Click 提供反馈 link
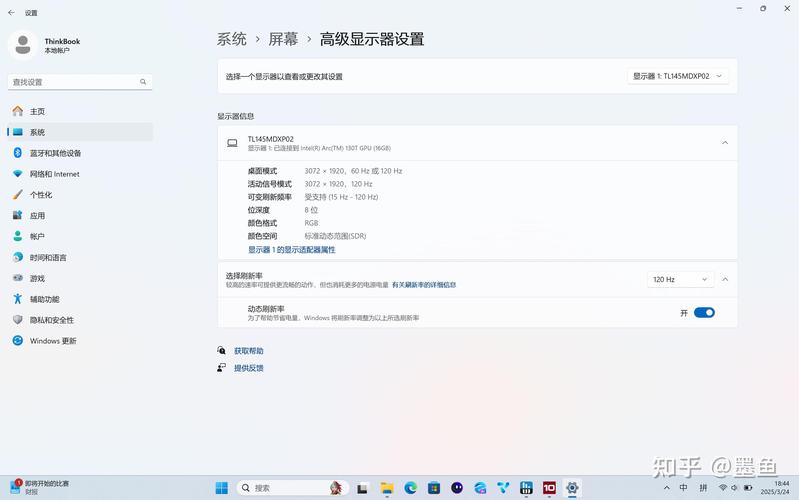This screenshot has width=799, height=500. (x=249, y=368)
